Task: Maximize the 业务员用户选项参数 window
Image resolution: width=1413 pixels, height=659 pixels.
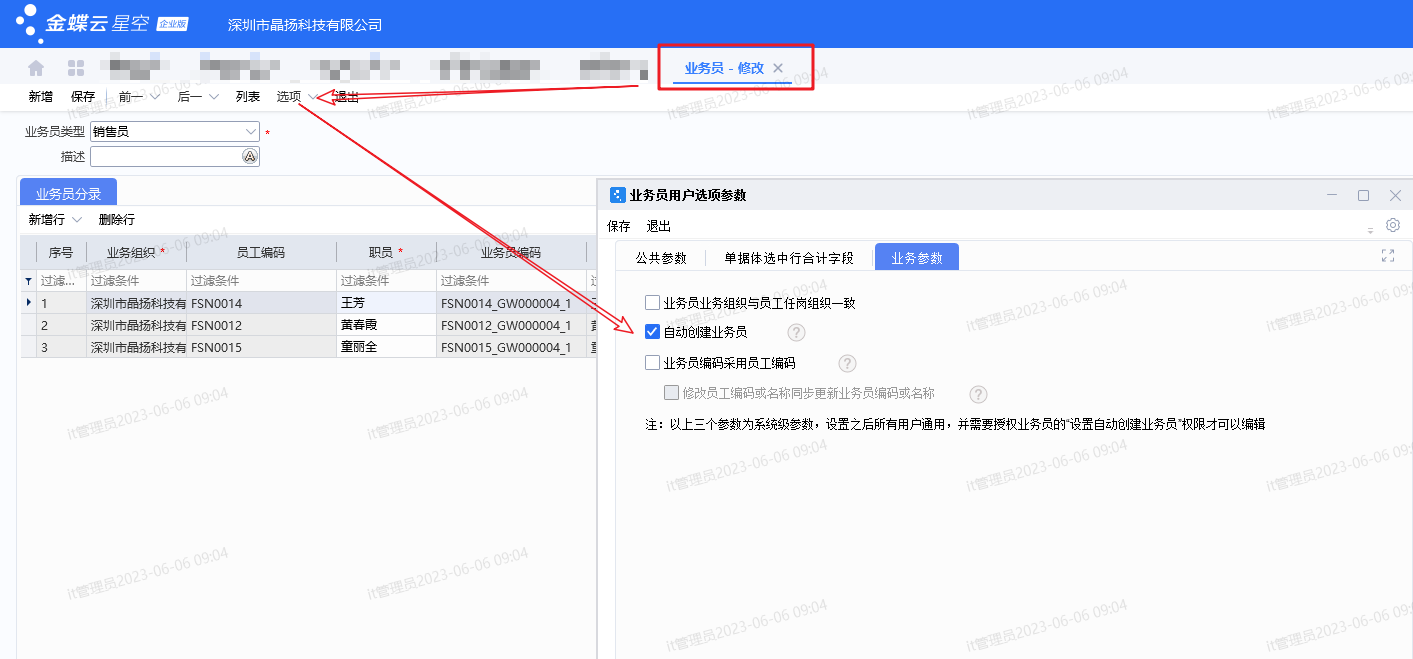Action: 1363,195
